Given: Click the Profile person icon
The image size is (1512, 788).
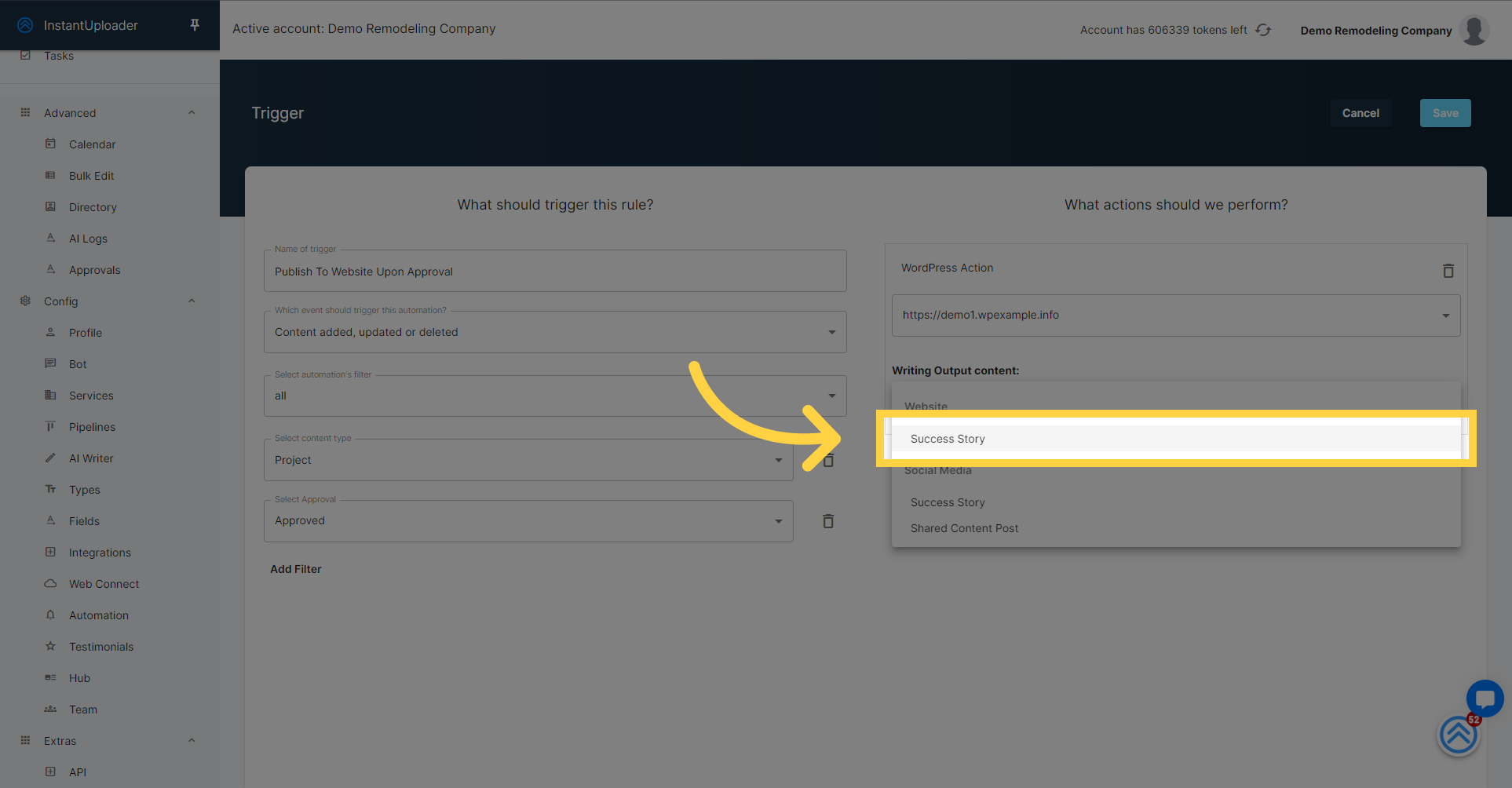Looking at the screenshot, I should (50, 332).
